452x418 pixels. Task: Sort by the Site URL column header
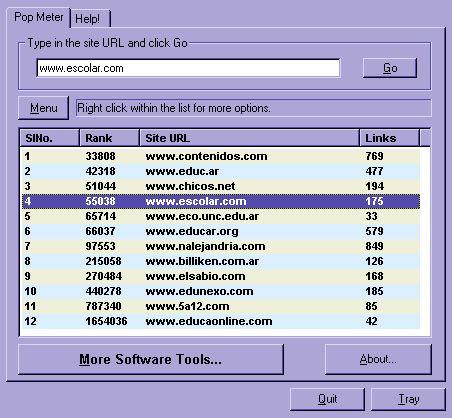pyautogui.click(x=249, y=138)
